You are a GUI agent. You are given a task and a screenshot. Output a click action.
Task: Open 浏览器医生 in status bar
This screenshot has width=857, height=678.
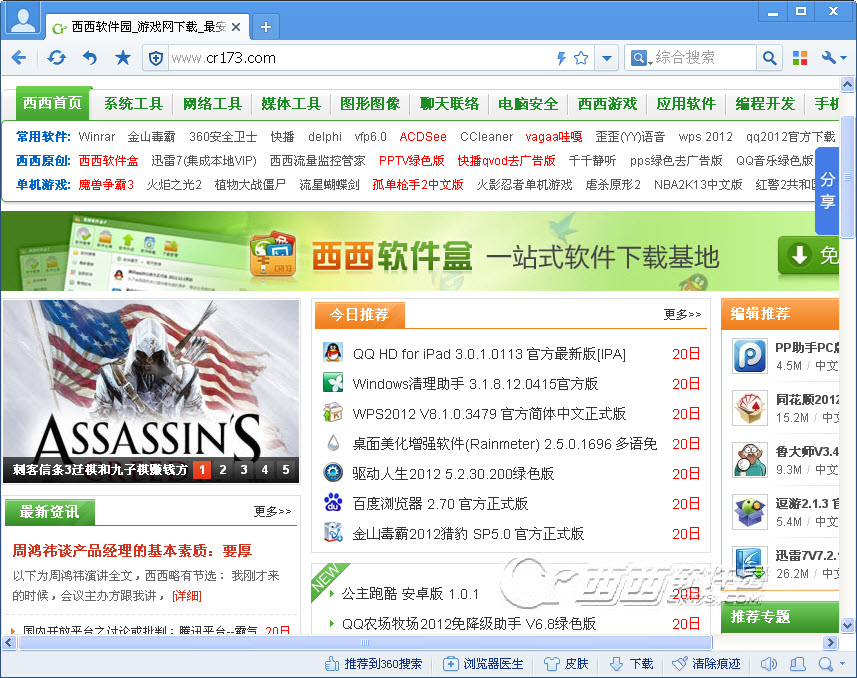point(483,664)
